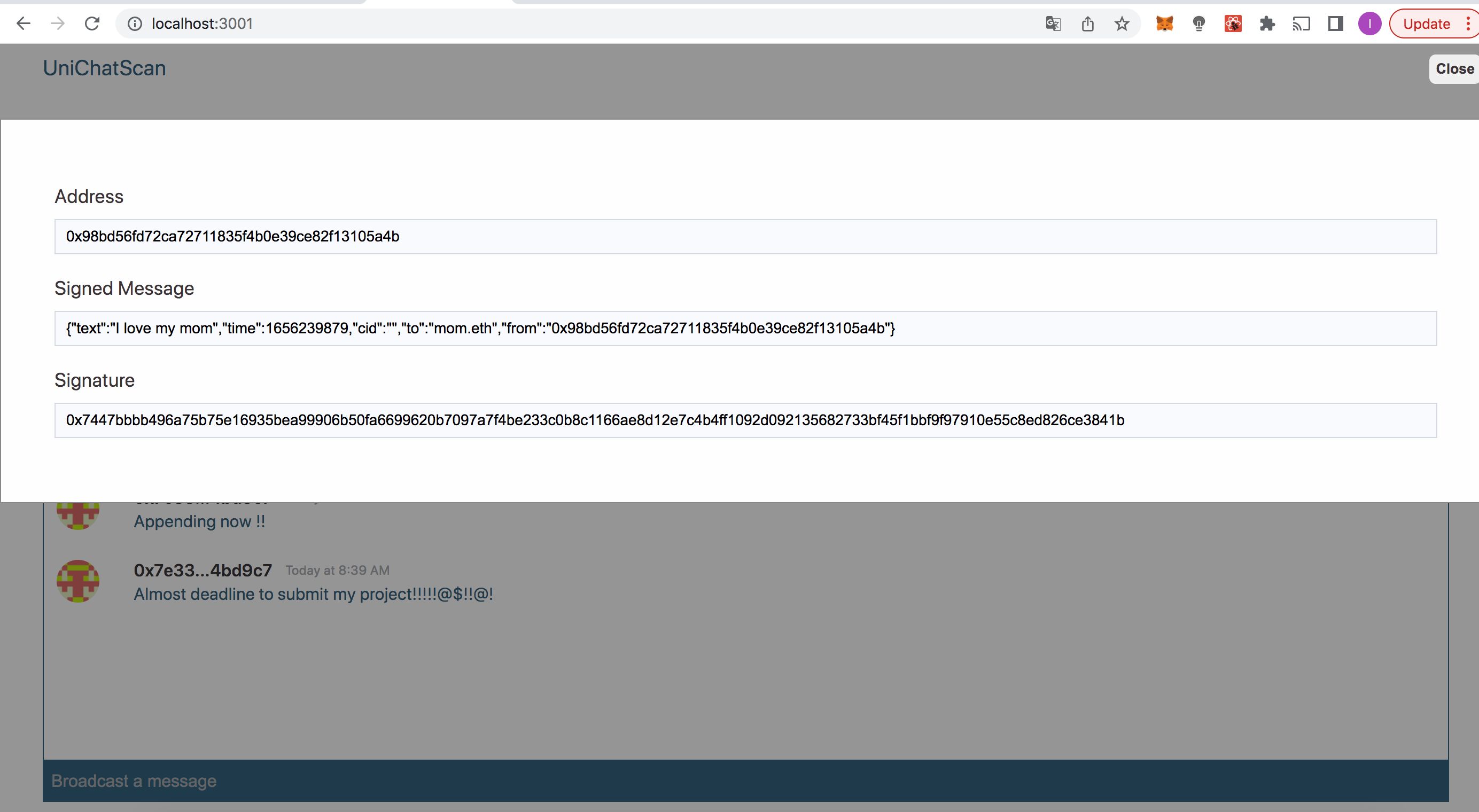Open MetaMask fox extension
Screen dimensions: 1479x812
click(x=1164, y=24)
